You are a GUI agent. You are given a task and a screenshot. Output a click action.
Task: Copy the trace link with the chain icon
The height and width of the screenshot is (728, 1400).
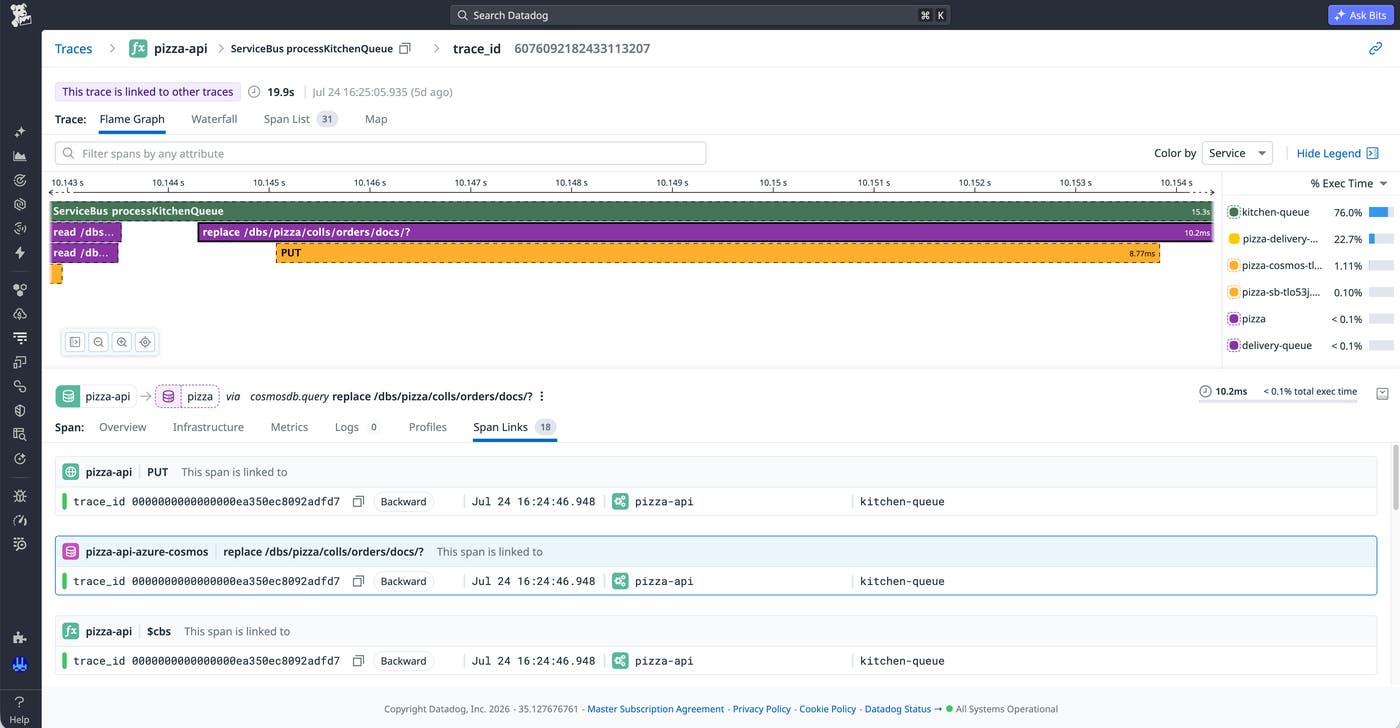[x=1375, y=48]
